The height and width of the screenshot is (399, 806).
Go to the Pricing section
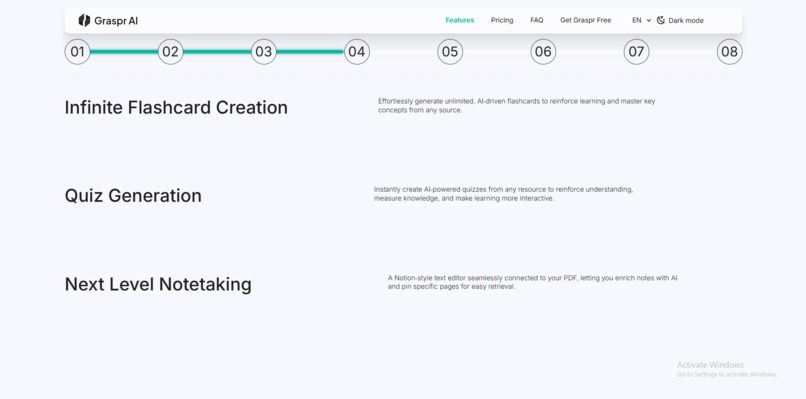(502, 21)
